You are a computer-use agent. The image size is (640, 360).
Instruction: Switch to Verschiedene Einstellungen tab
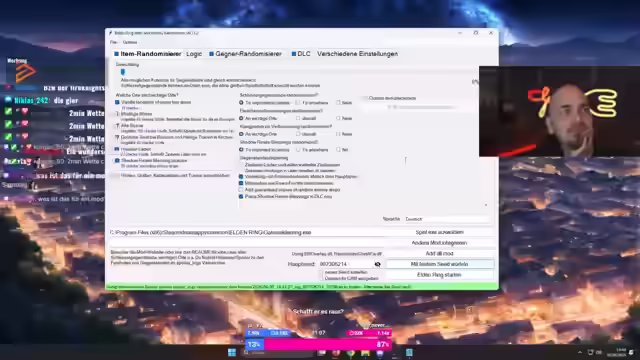[x=357, y=54]
